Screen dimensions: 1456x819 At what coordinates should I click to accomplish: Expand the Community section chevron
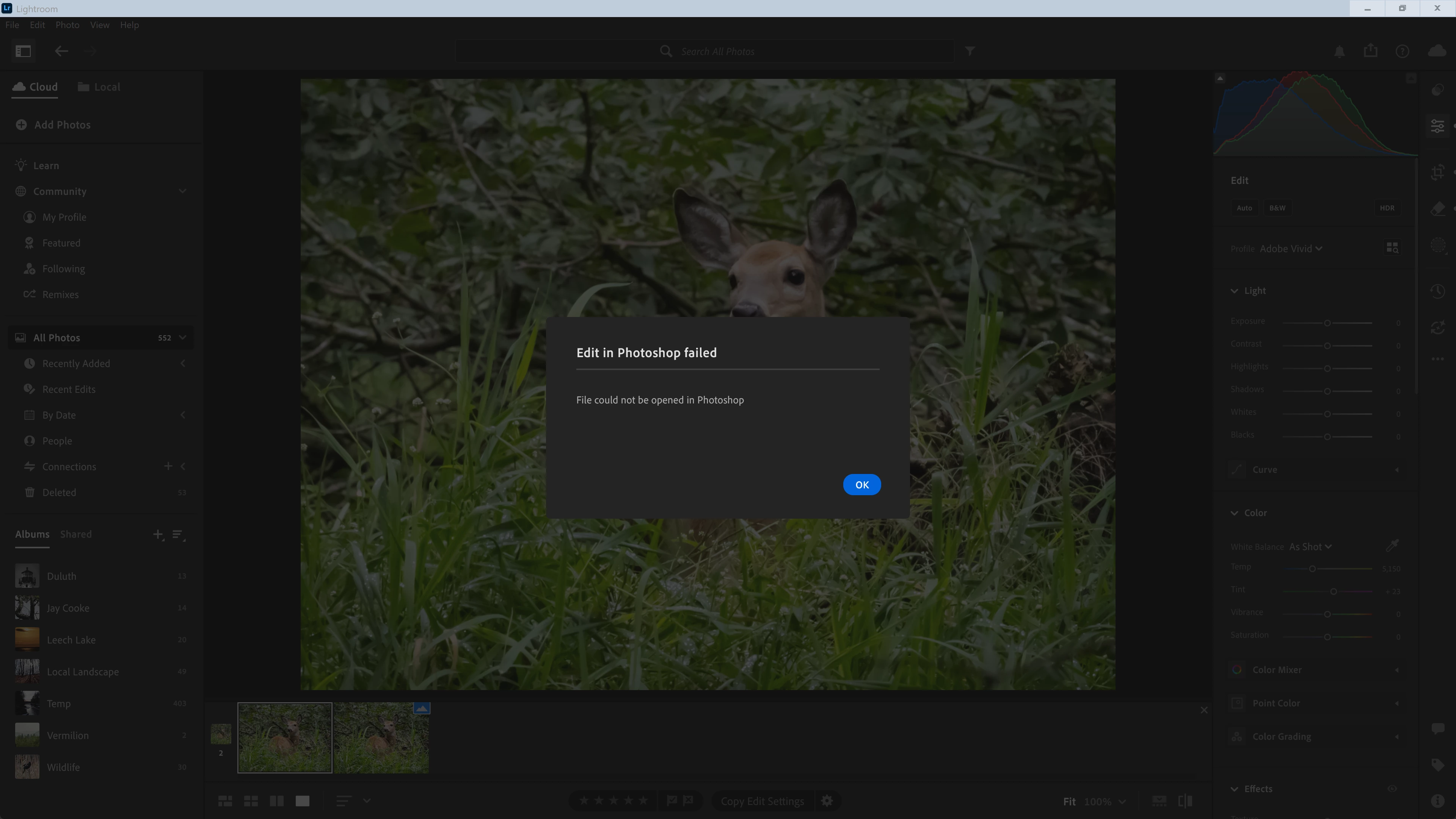coord(182,191)
